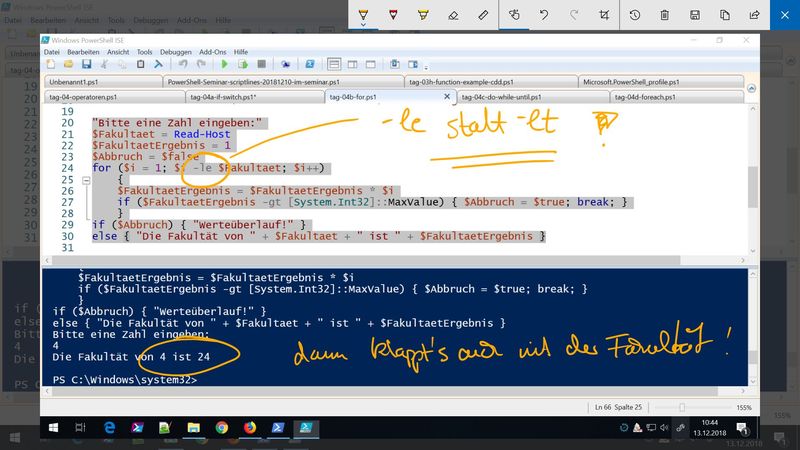Create a new script file in ISE
Screen dimensions: 800x450
[x=51, y=64]
